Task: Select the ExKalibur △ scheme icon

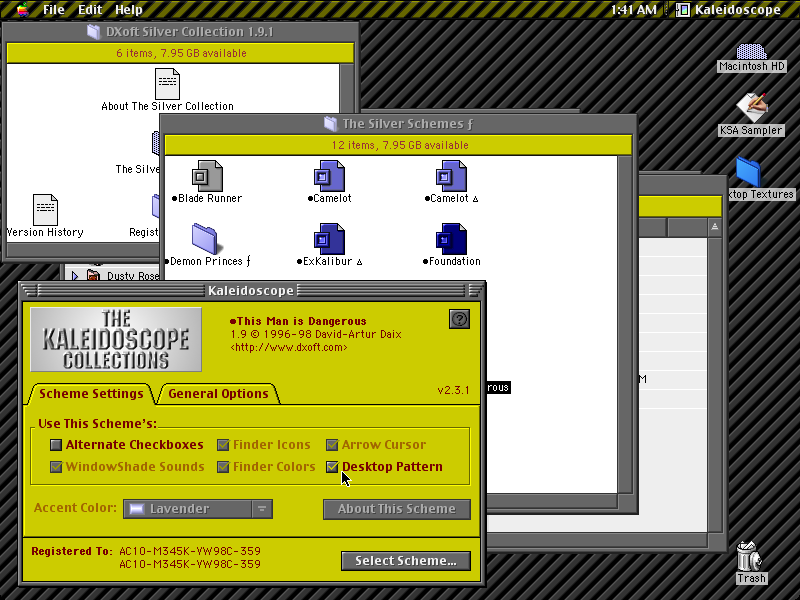Action: tap(329, 239)
